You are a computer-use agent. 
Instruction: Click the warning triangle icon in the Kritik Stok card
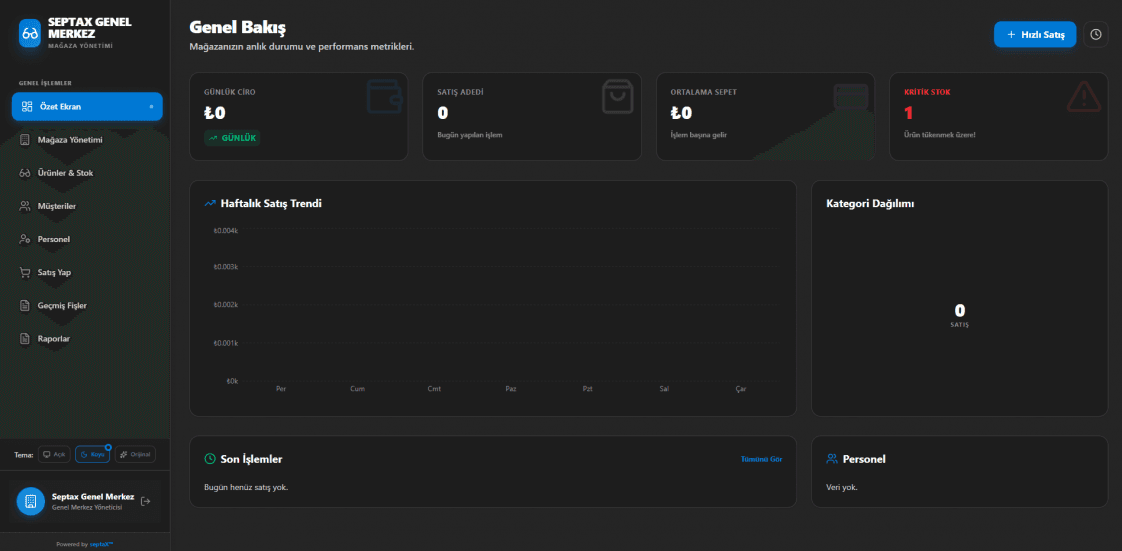[x=1084, y=97]
